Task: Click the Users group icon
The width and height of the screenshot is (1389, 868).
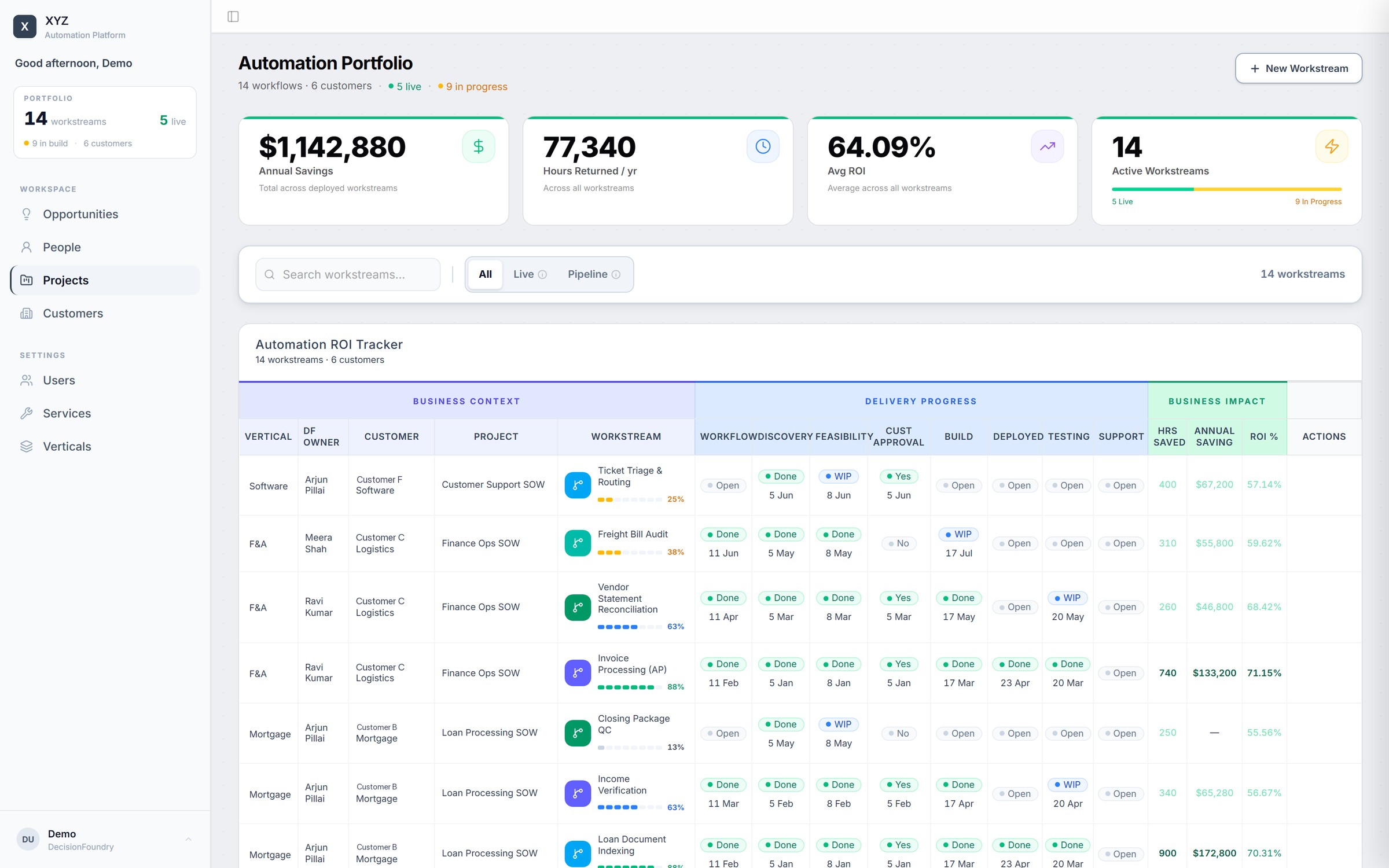Action: (27, 380)
